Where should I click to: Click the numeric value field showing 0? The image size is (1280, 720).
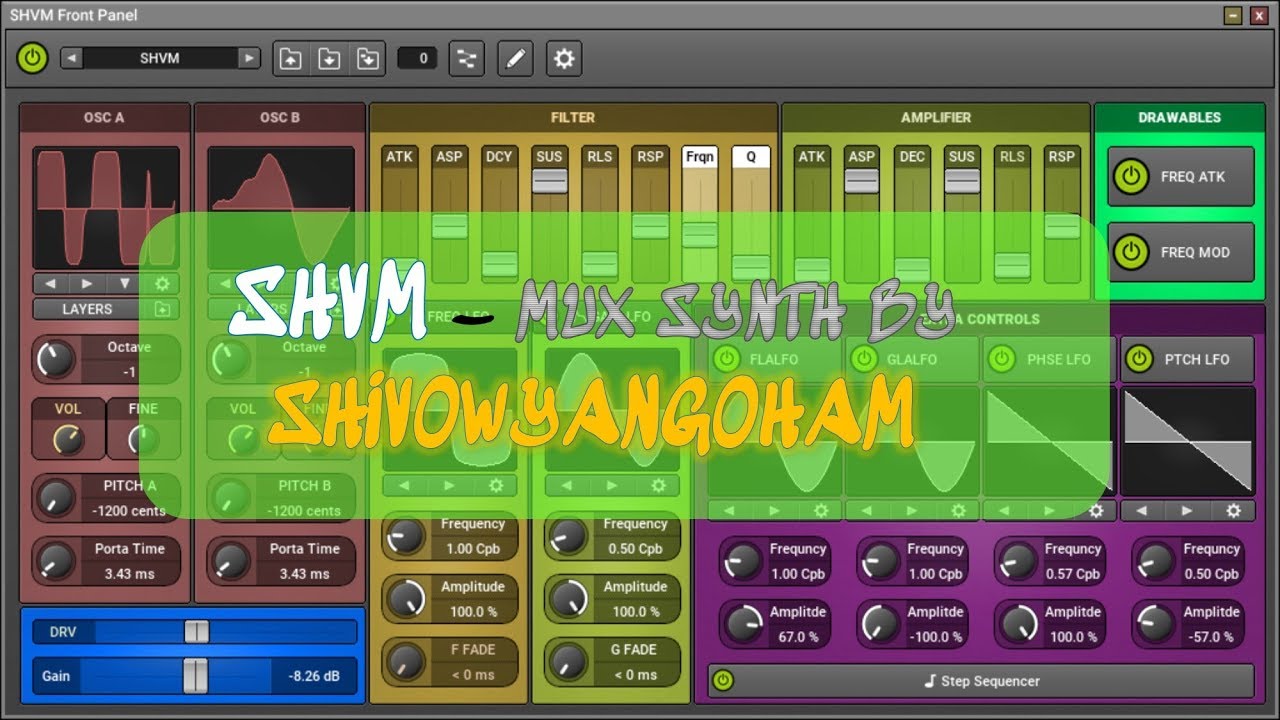417,58
